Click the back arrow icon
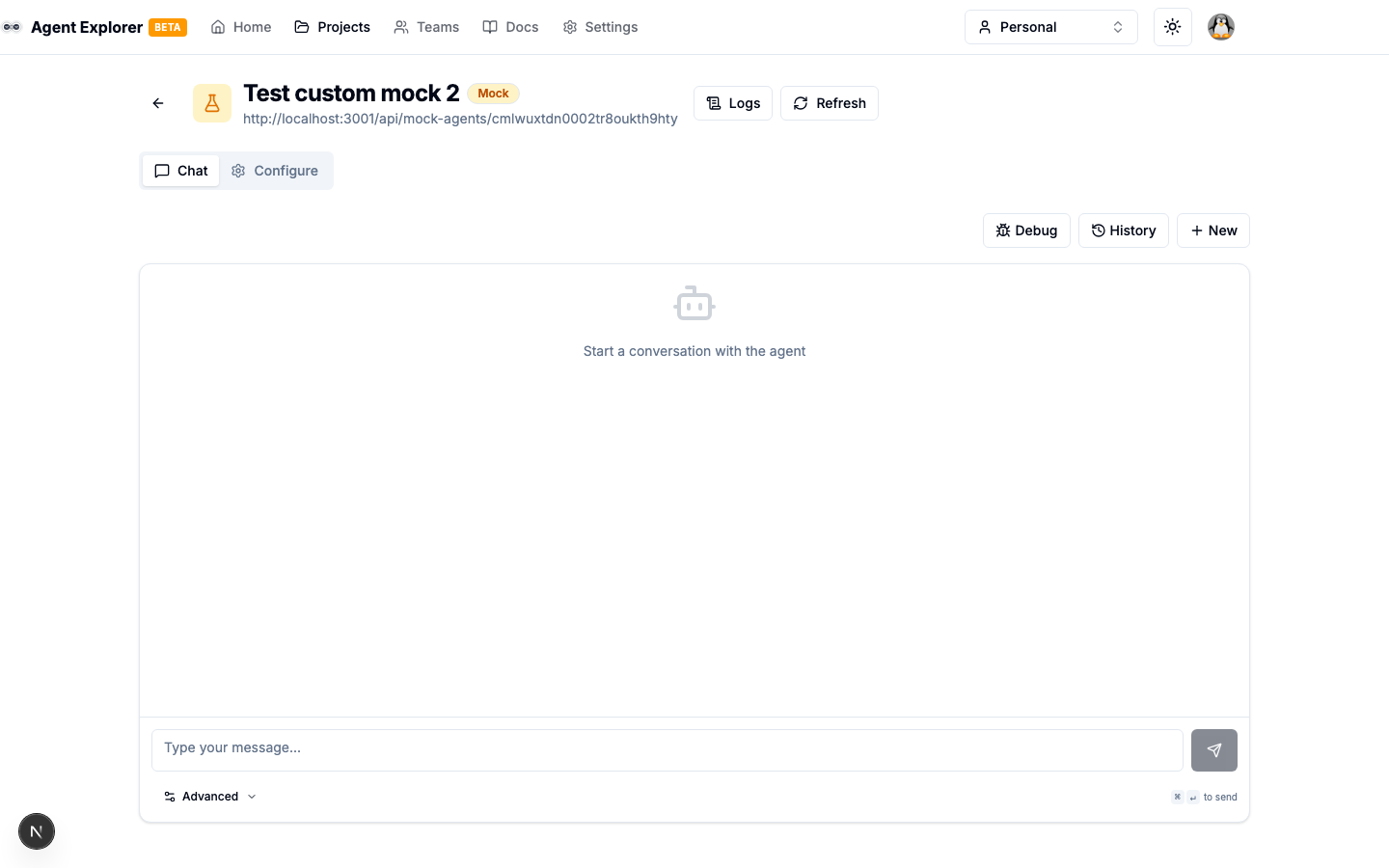The height and width of the screenshot is (868, 1389). point(158,103)
